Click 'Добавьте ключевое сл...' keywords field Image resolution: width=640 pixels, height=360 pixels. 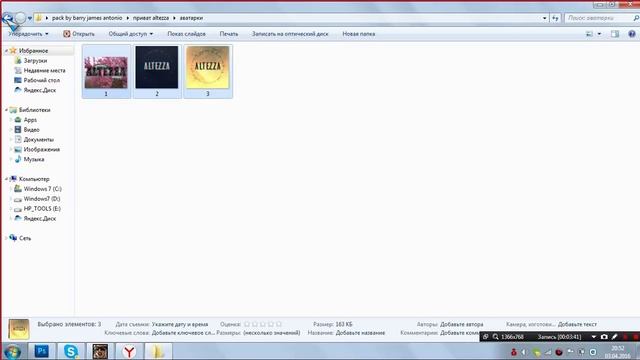click(x=183, y=333)
